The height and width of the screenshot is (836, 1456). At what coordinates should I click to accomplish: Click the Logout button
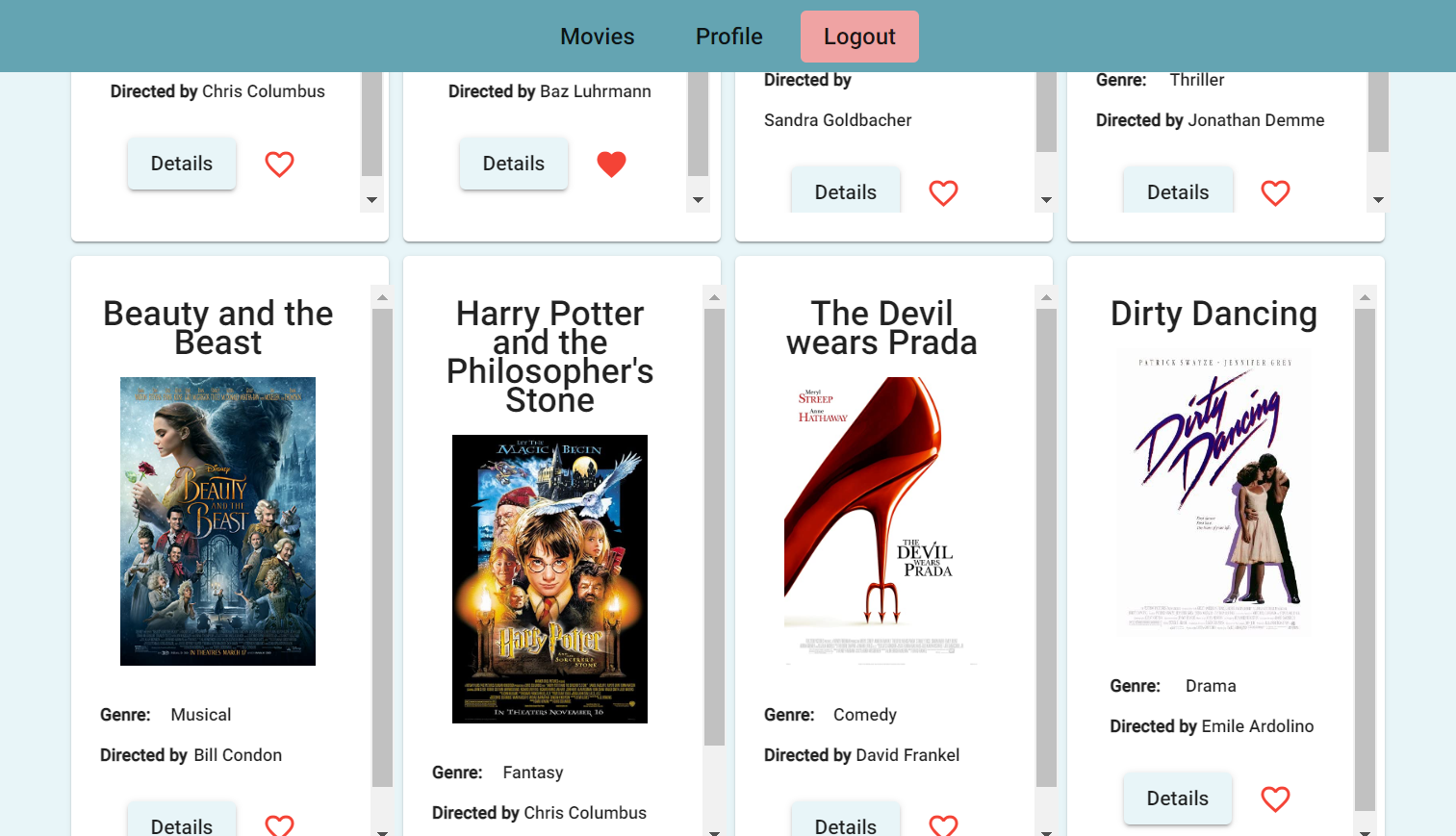(x=859, y=37)
